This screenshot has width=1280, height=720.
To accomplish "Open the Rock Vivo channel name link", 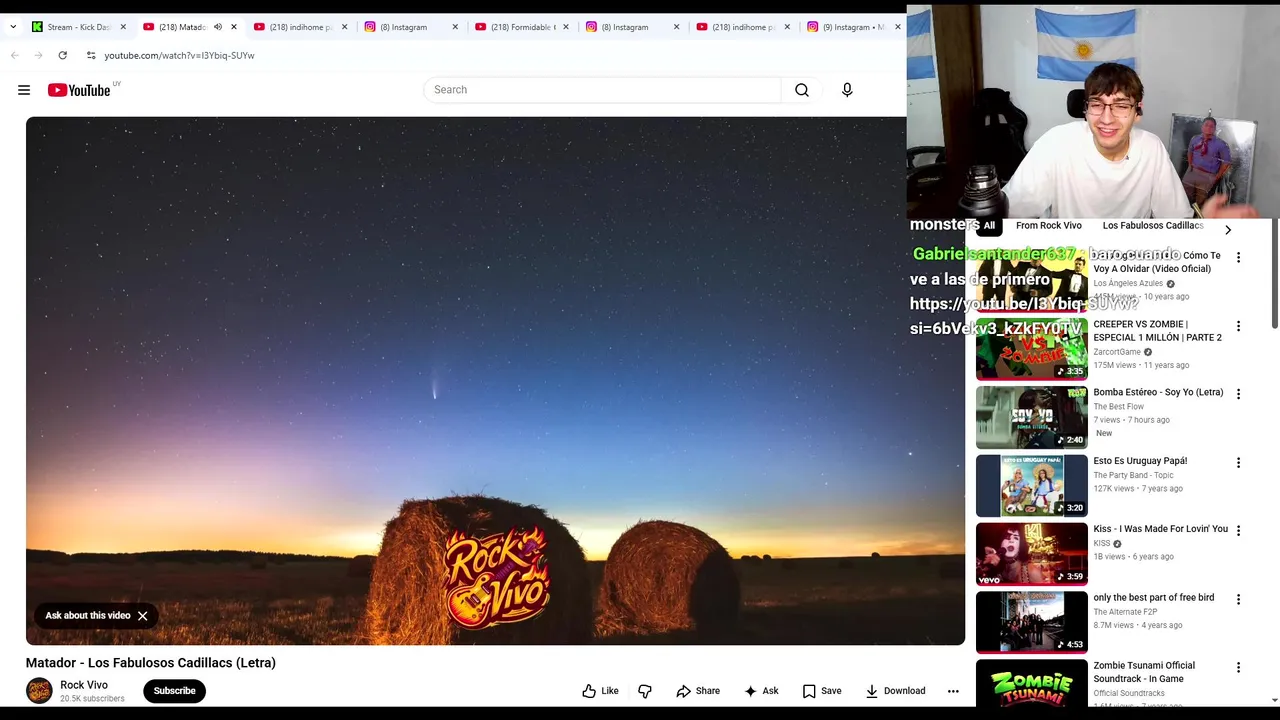I will [84, 685].
